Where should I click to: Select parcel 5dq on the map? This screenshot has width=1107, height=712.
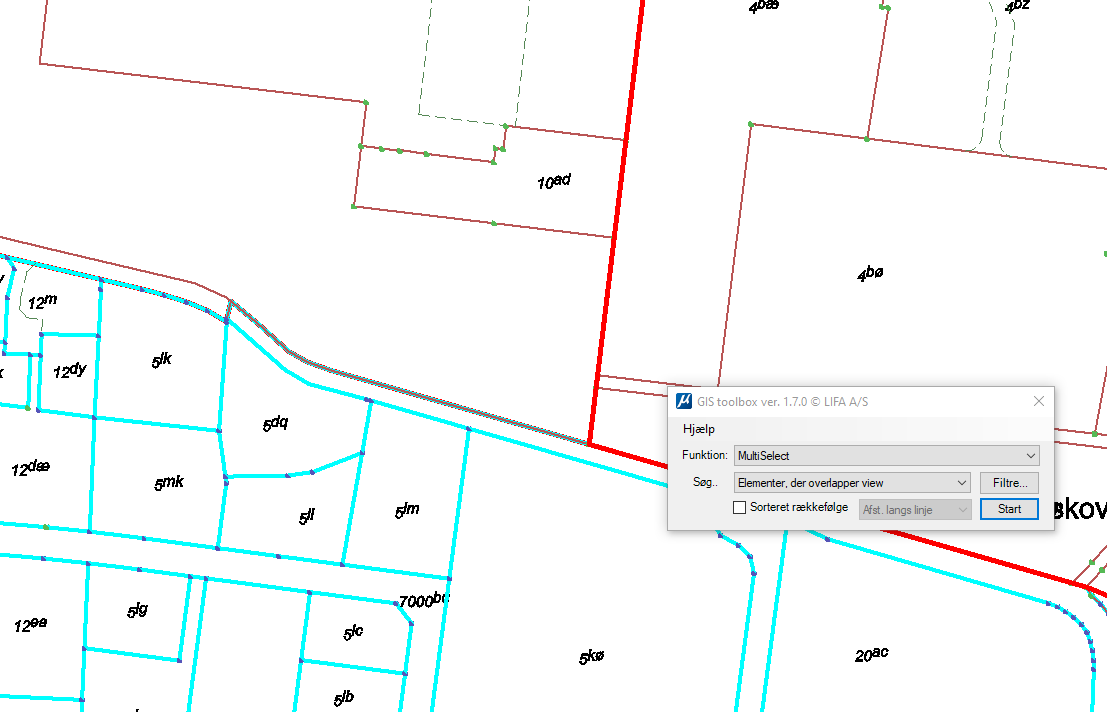pyautogui.click(x=275, y=424)
